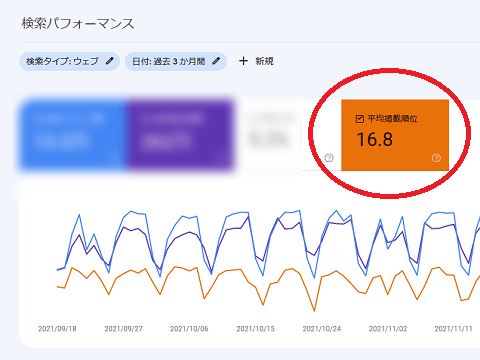Click the 2021/10/15 axis date label
This screenshot has height=360, width=480.
256,329
